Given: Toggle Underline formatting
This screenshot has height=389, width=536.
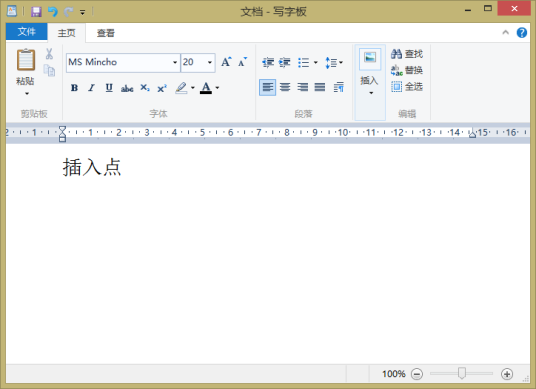Looking at the screenshot, I should click(x=109, y=88).
